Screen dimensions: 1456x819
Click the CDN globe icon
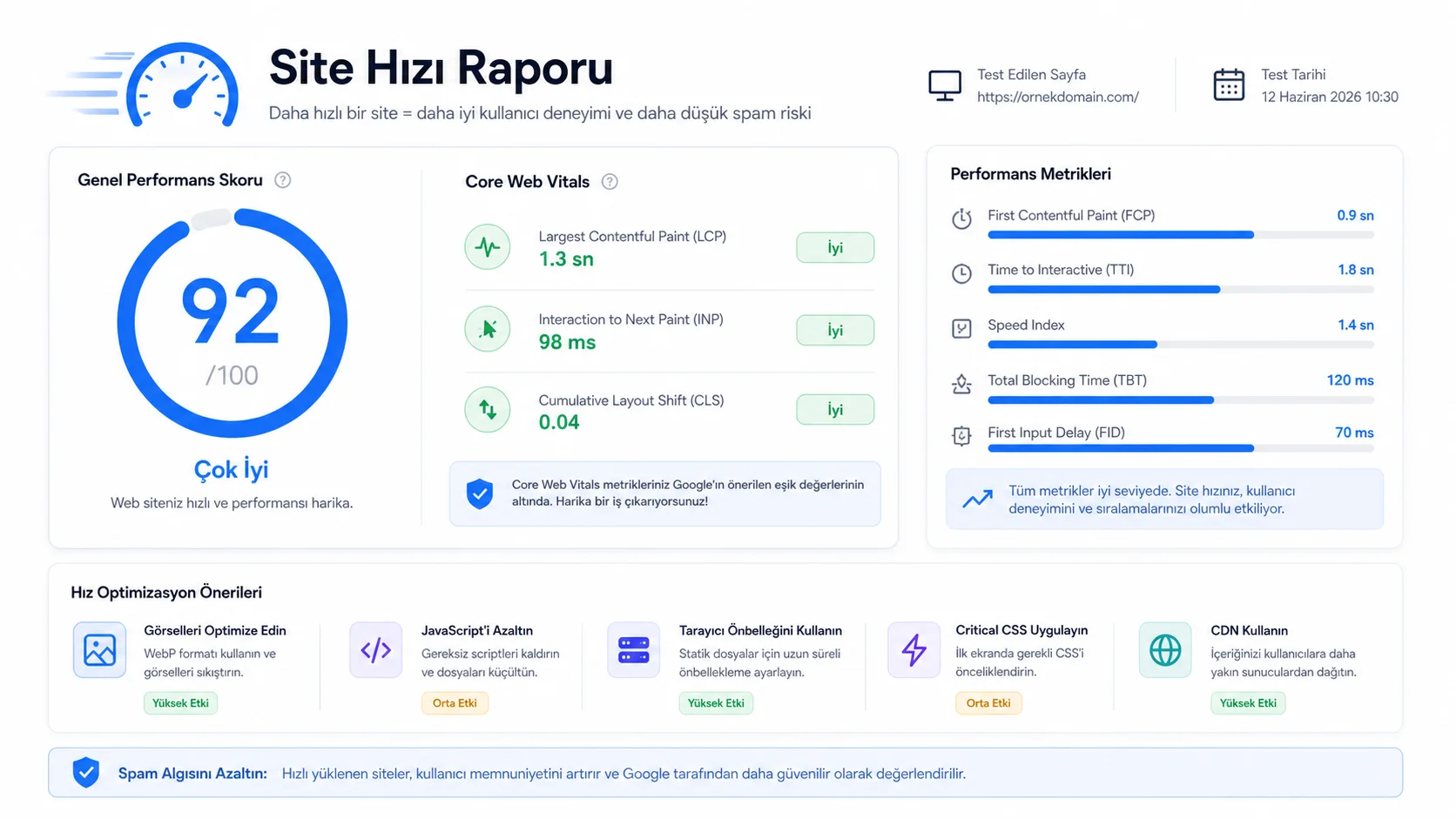point(1165,650)
